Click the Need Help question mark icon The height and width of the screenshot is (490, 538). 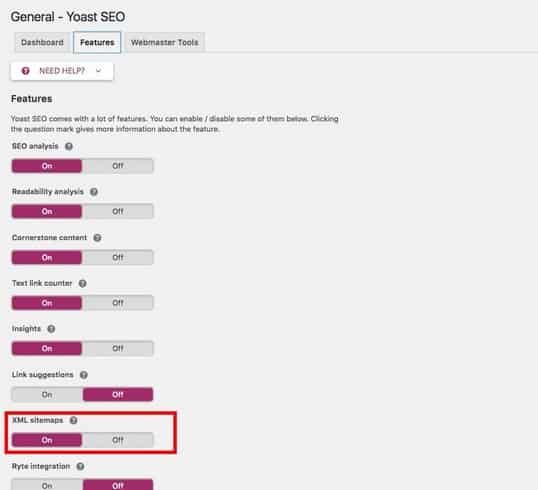[25, 71]
